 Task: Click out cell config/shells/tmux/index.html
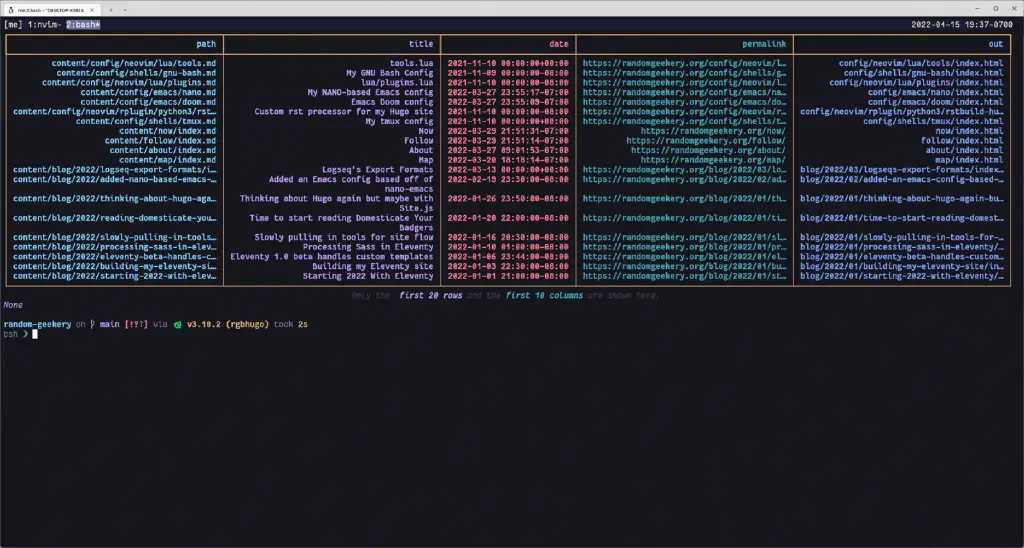pos(933,121)
